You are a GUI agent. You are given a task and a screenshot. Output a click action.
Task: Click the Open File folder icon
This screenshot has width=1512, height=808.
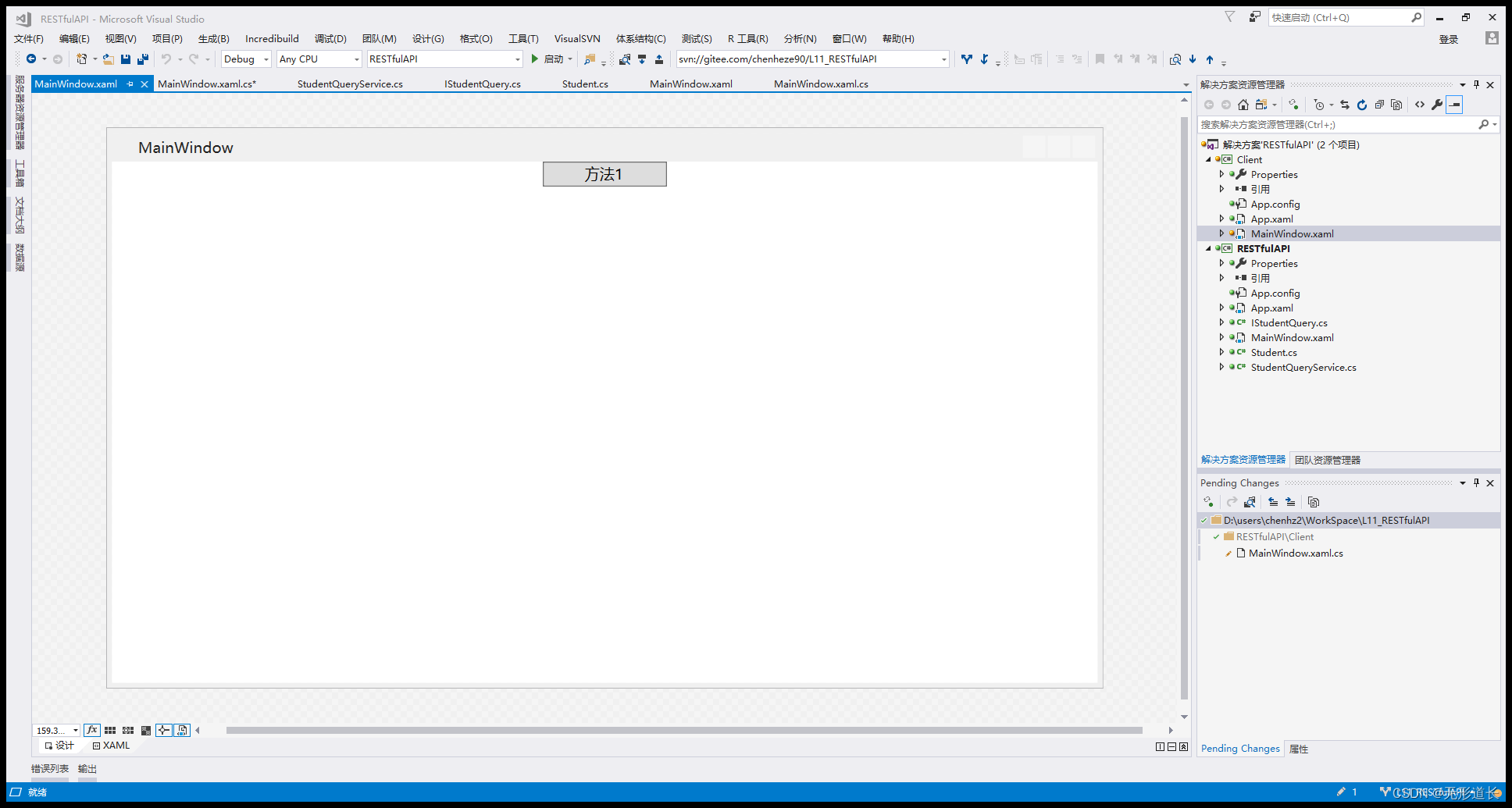click(x=109, y=59)
